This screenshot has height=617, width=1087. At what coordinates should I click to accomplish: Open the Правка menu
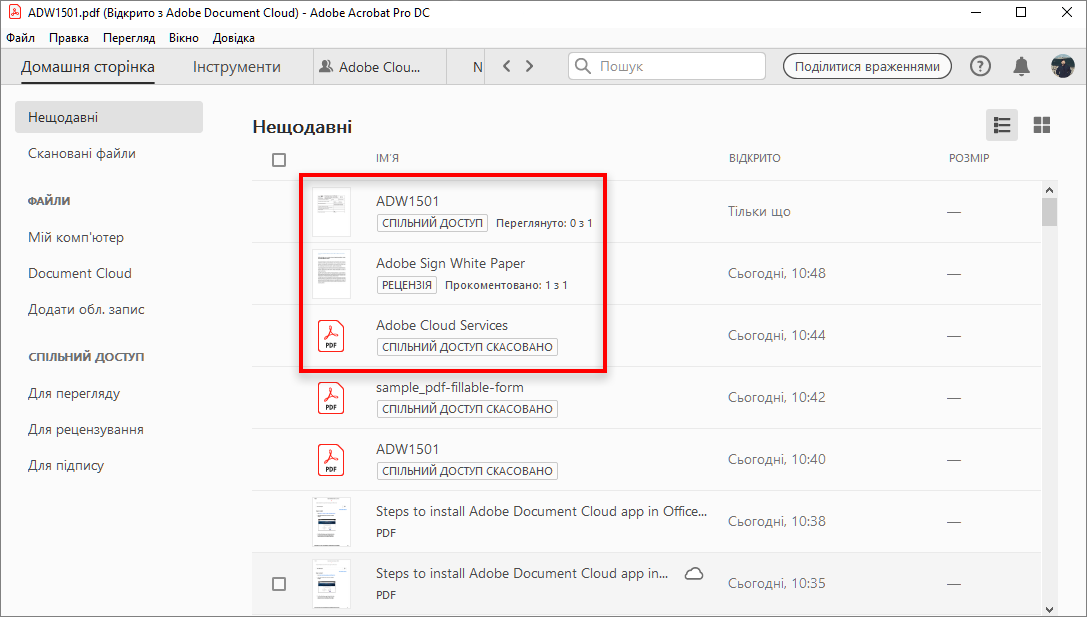pyautogui.click(x=69, y=38)
